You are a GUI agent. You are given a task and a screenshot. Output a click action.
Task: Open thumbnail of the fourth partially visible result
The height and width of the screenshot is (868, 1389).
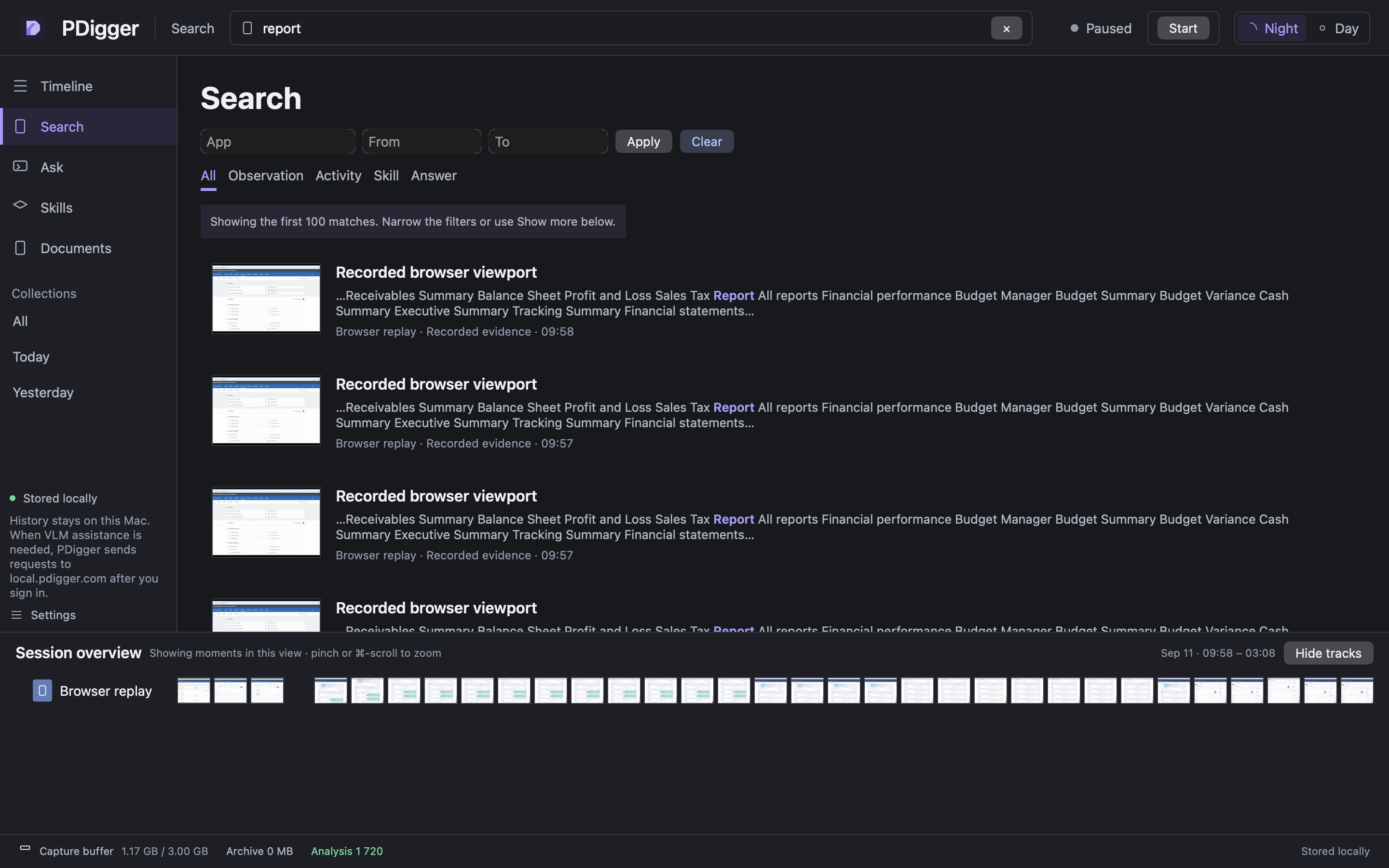pyautogui.click(x=266, y=615)
